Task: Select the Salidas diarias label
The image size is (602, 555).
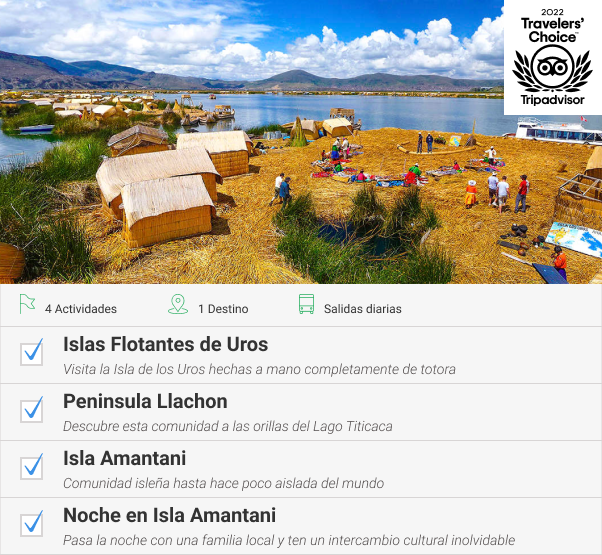Action: click(362, 309)
